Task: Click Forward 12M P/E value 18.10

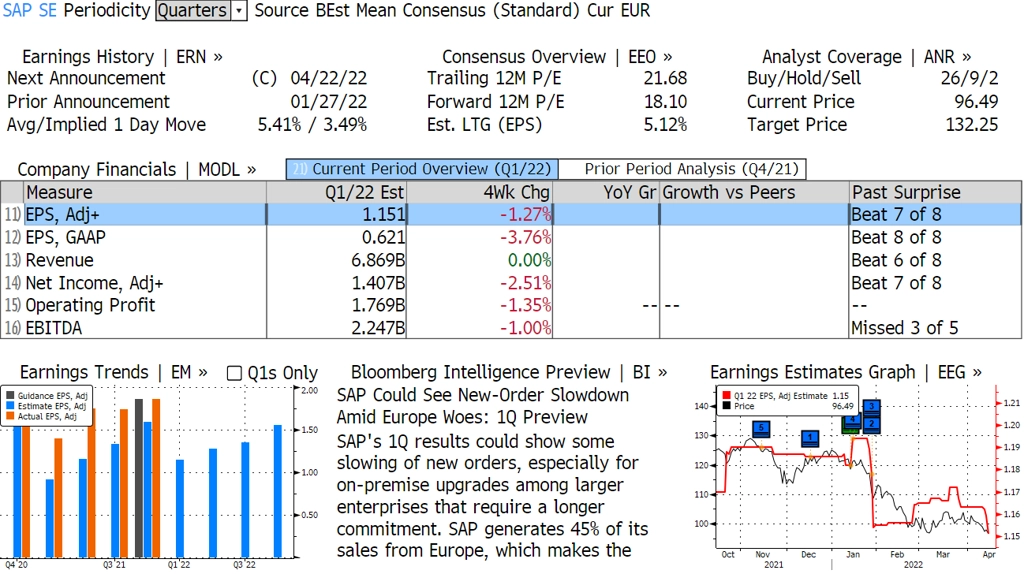Action: [665, 102]
